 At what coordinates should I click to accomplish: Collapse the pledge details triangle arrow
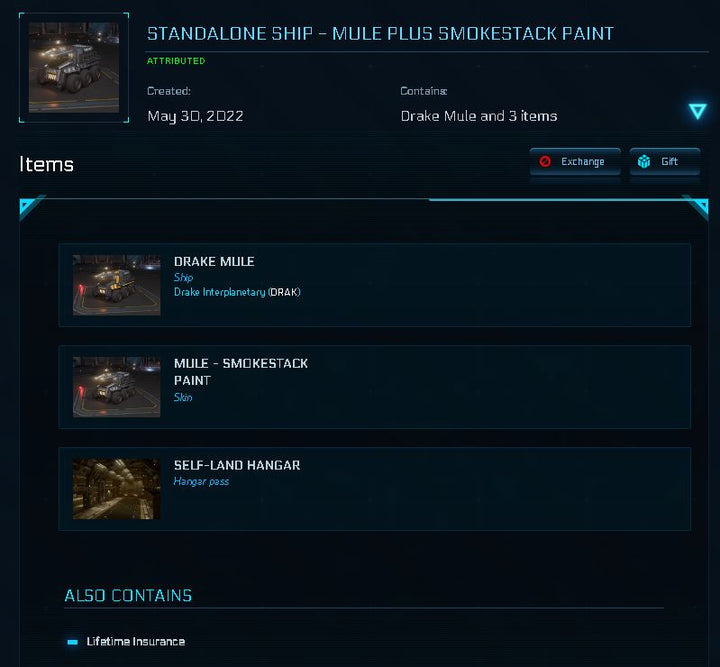697,111
